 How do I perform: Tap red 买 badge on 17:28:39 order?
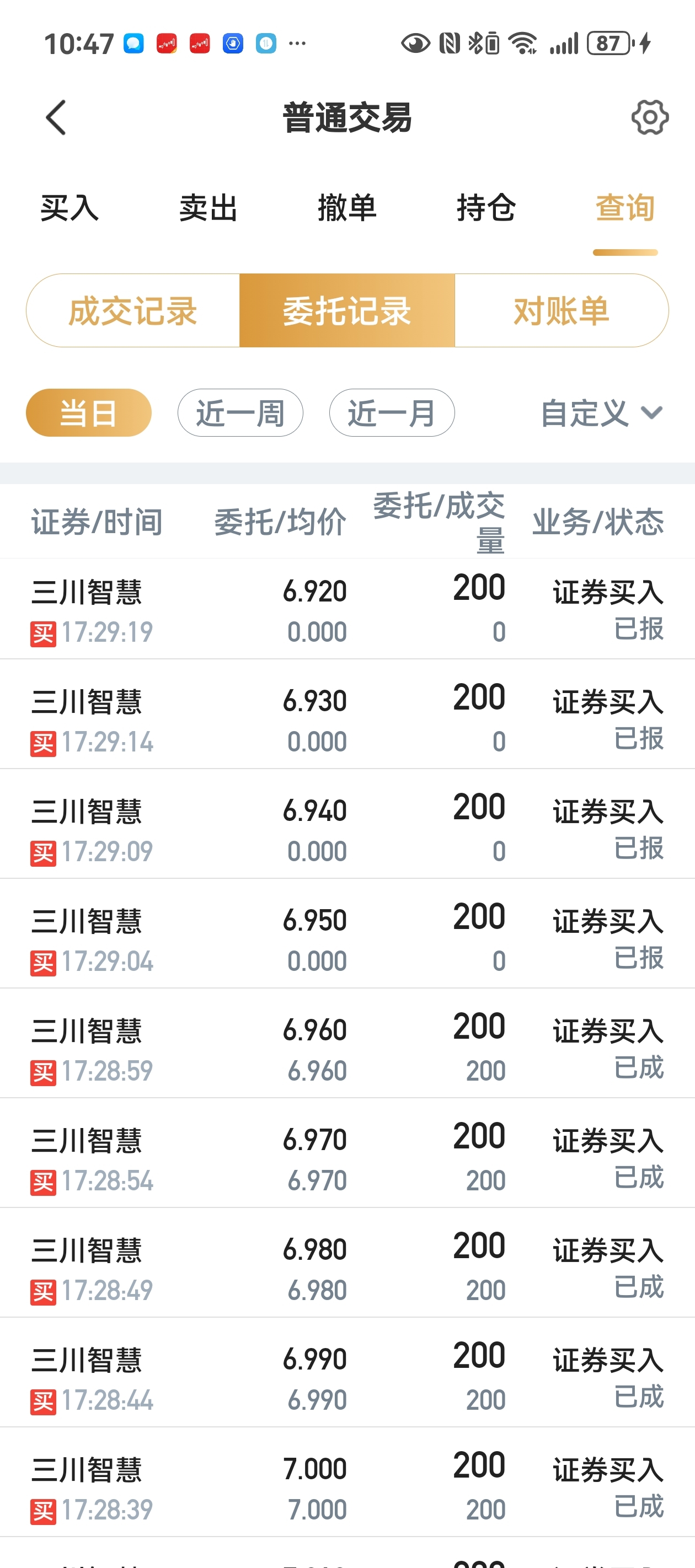(43, 1511)
